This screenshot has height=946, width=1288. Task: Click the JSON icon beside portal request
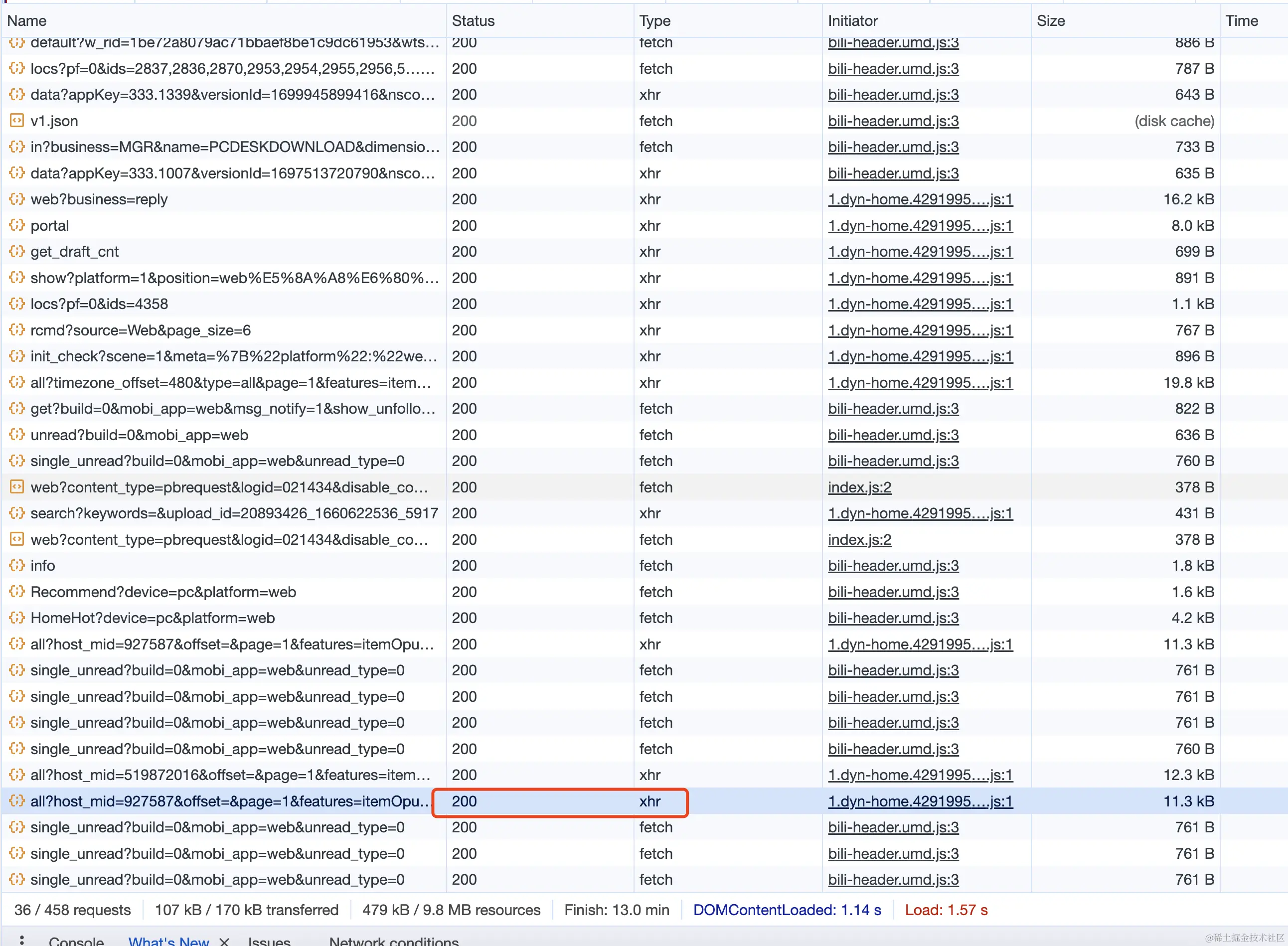[x=16, y=225]
